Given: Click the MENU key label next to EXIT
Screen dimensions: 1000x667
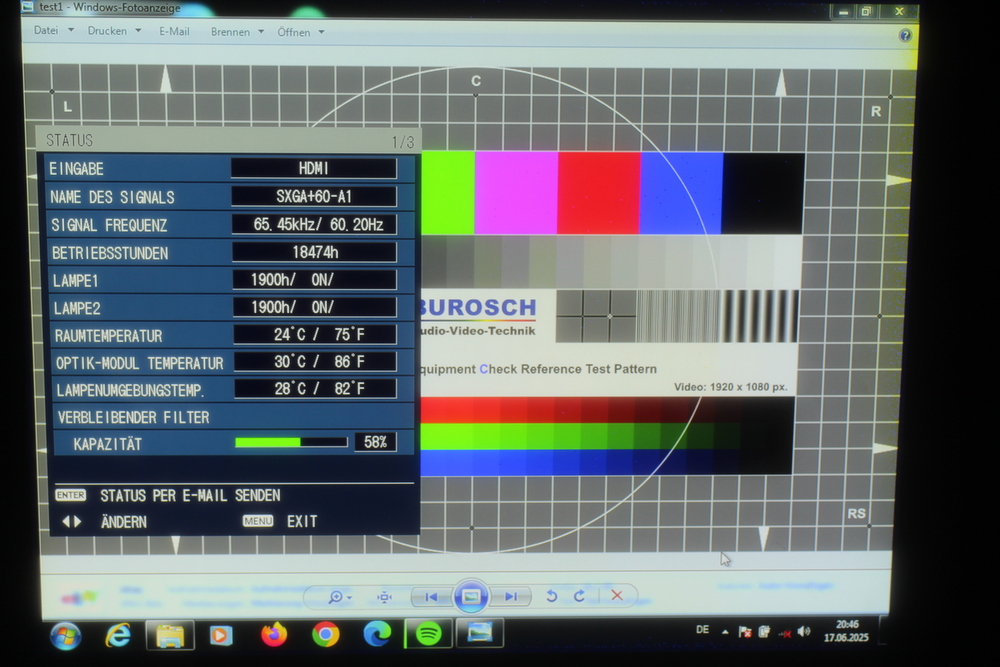Looking at the screenshot, I should point(258,521).
